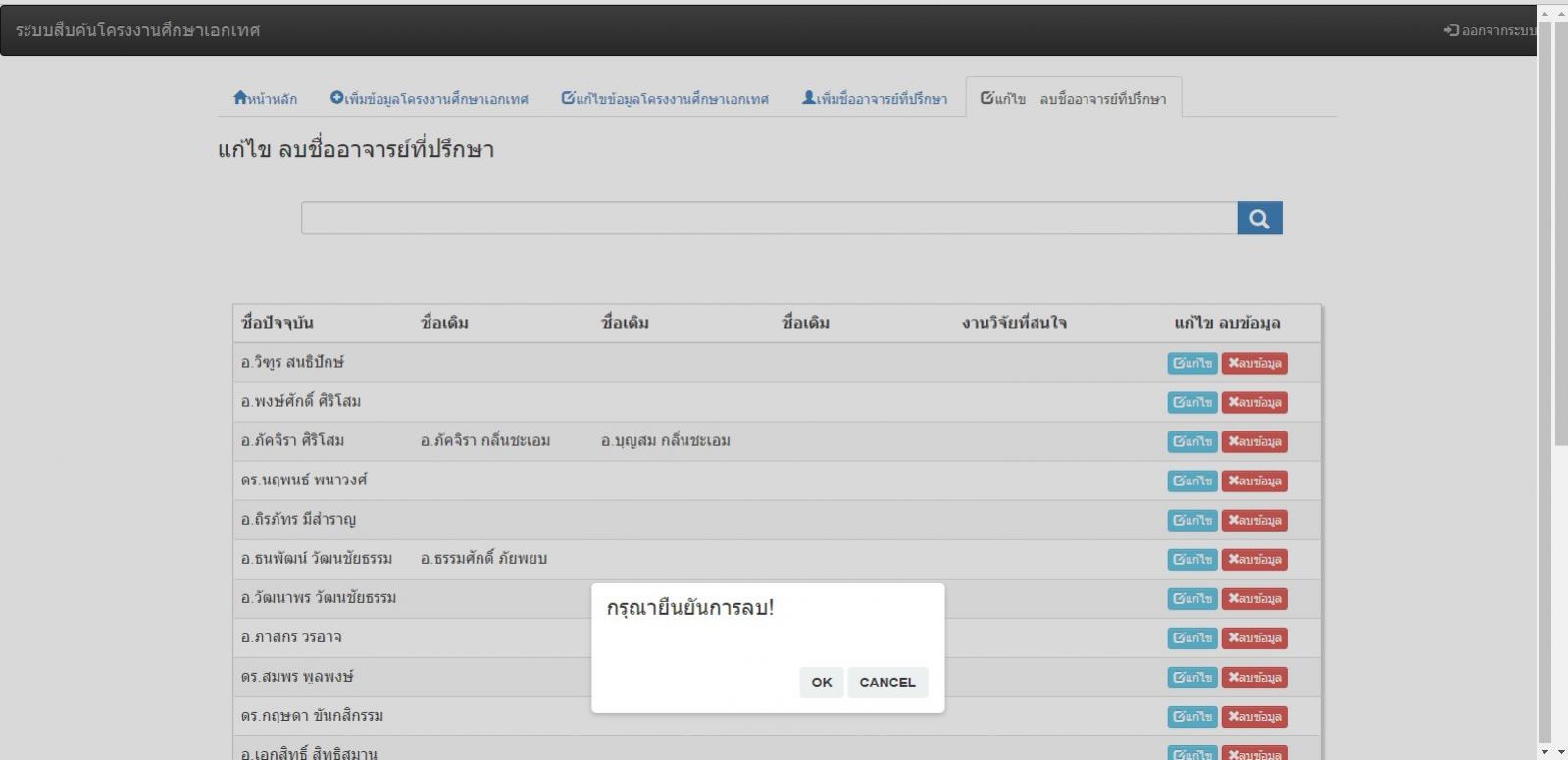1568x760 pixels.
Task: Click the former name อ.ธรรมศักดิ์ ภัยพยบ
Action: 483,558
